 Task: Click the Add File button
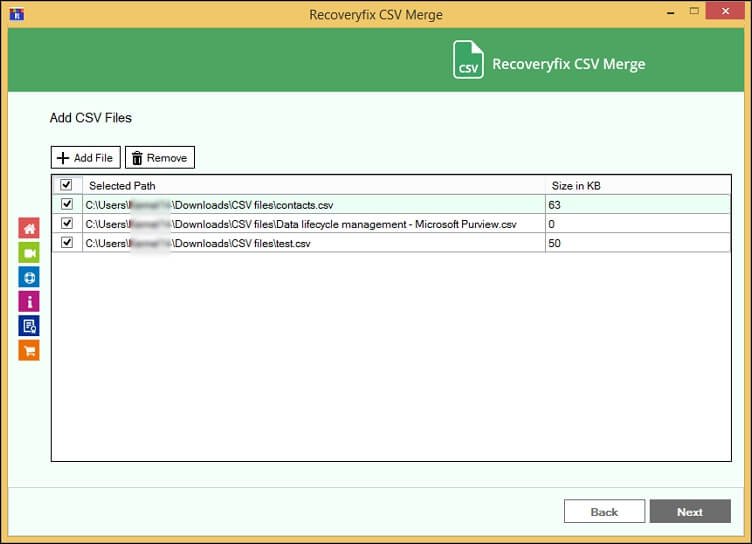tap(86, 157)
